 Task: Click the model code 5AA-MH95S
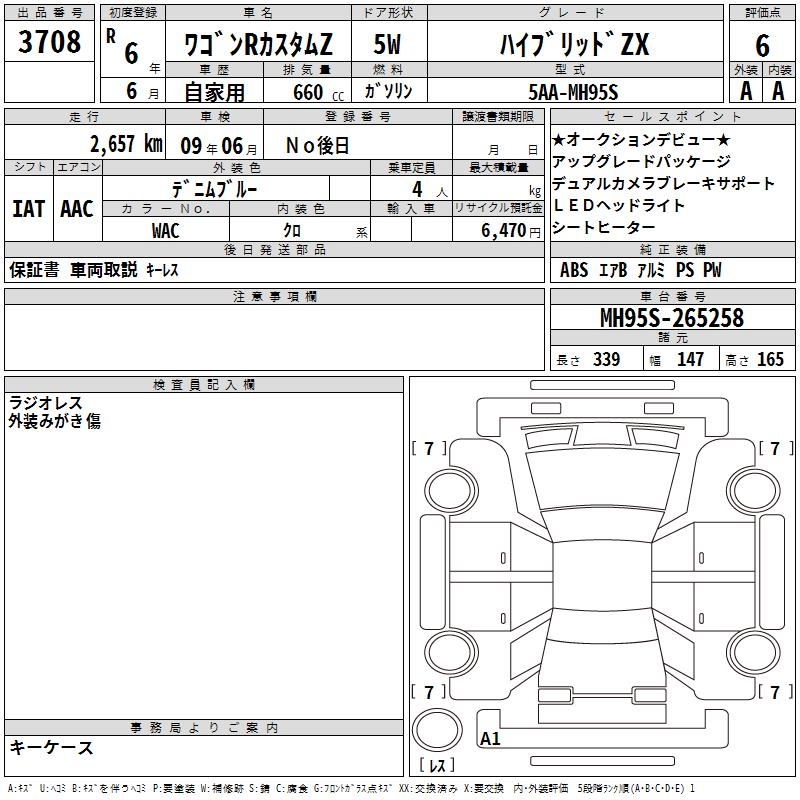point(574,92)
